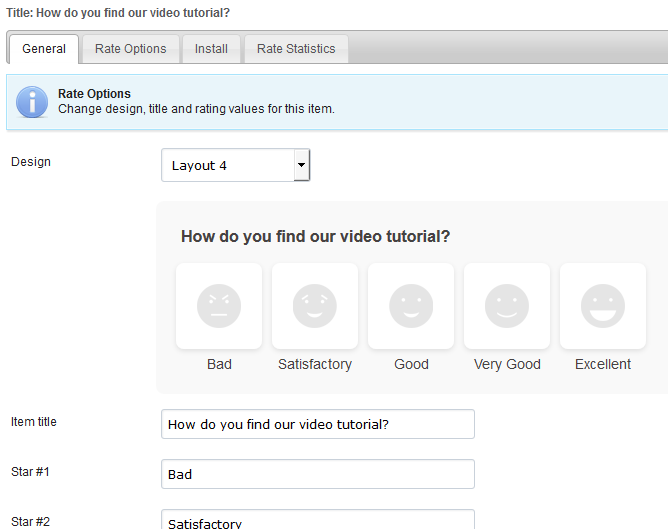Rate with the Excellent grinning smiley icon
The width and height of the screenshot is (668, 529).
click(x=603, y=306)
